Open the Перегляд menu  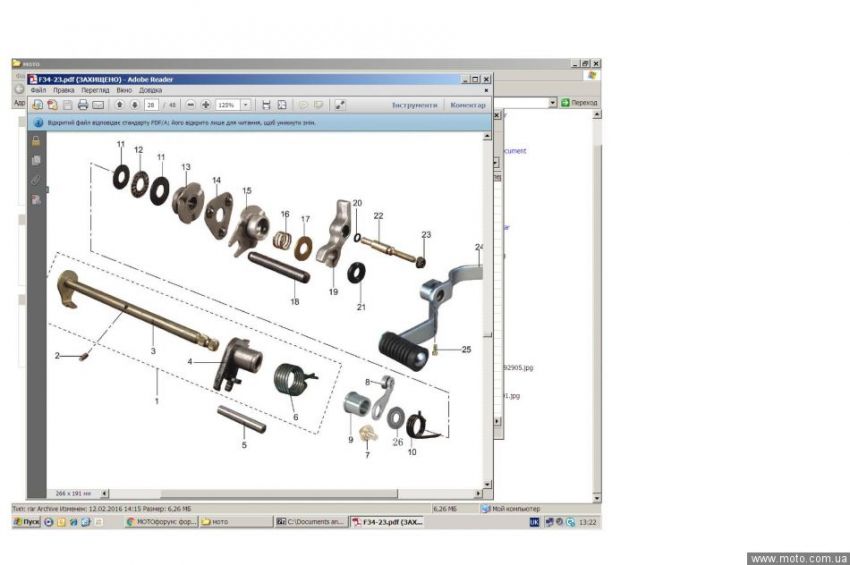click(95, 90)
